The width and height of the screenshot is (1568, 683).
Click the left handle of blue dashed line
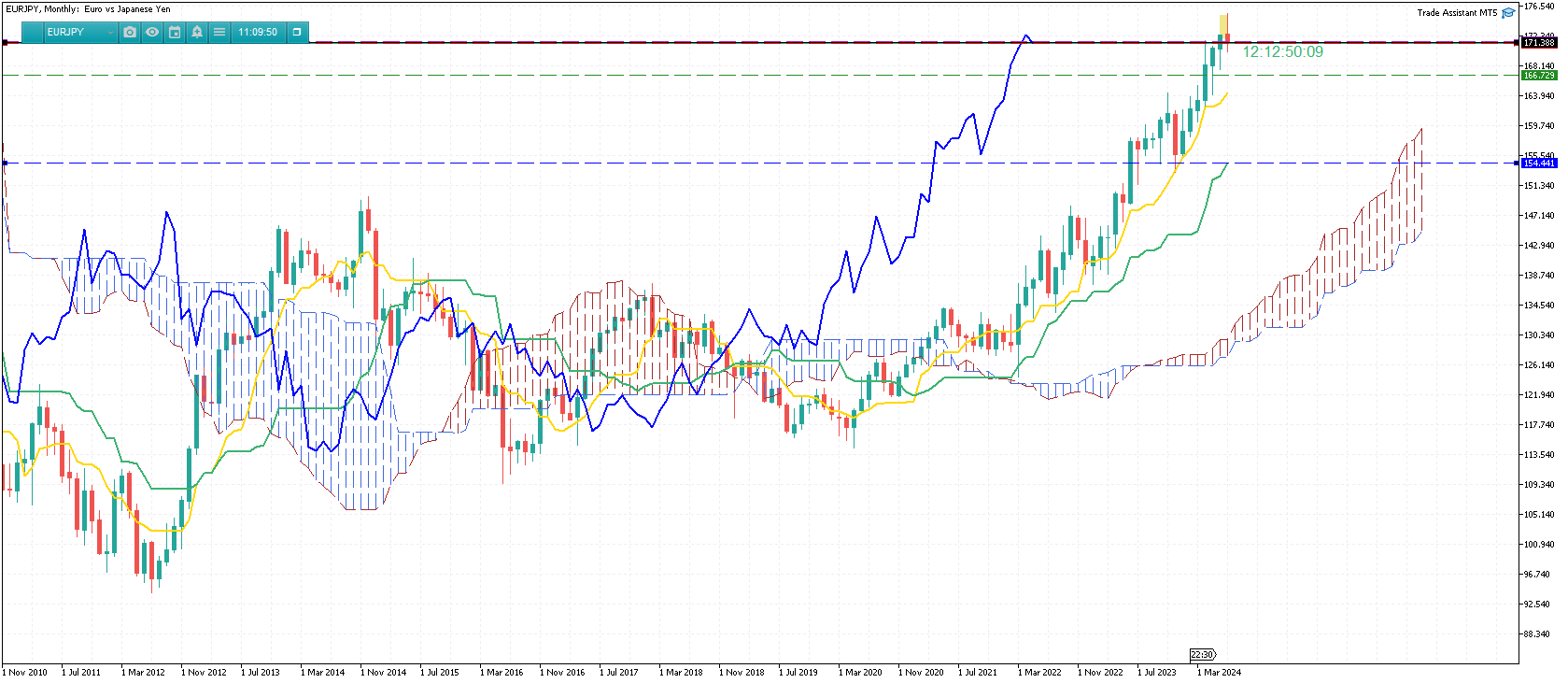[x=5, y=164]
